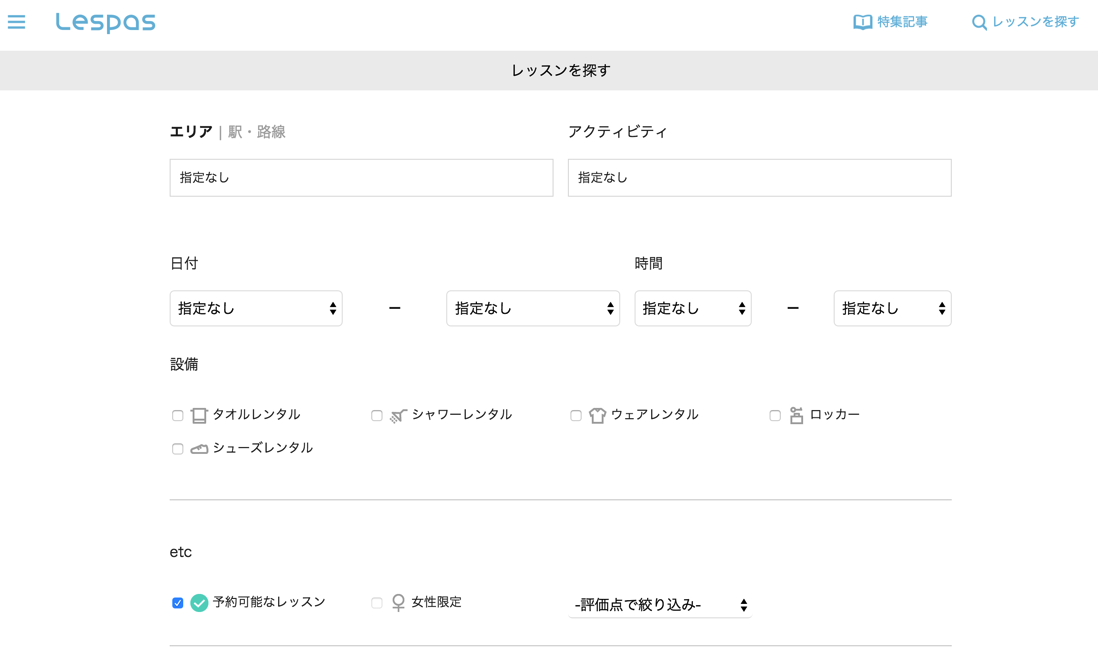
Task: Click the シューズレンタル label text
Action: [263, 448]
